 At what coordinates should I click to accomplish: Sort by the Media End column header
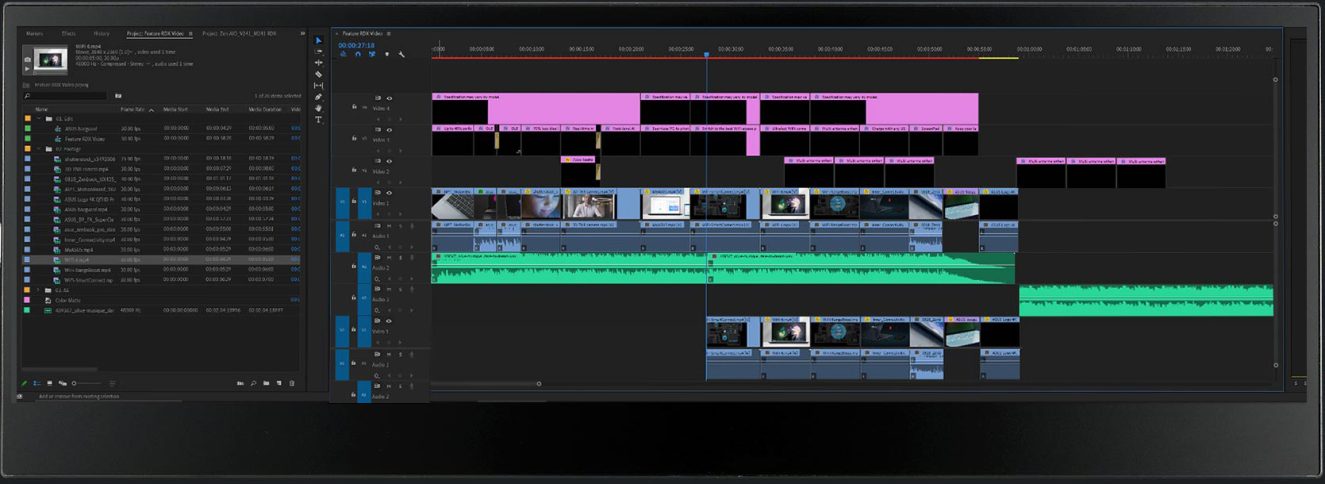point(218,109)
